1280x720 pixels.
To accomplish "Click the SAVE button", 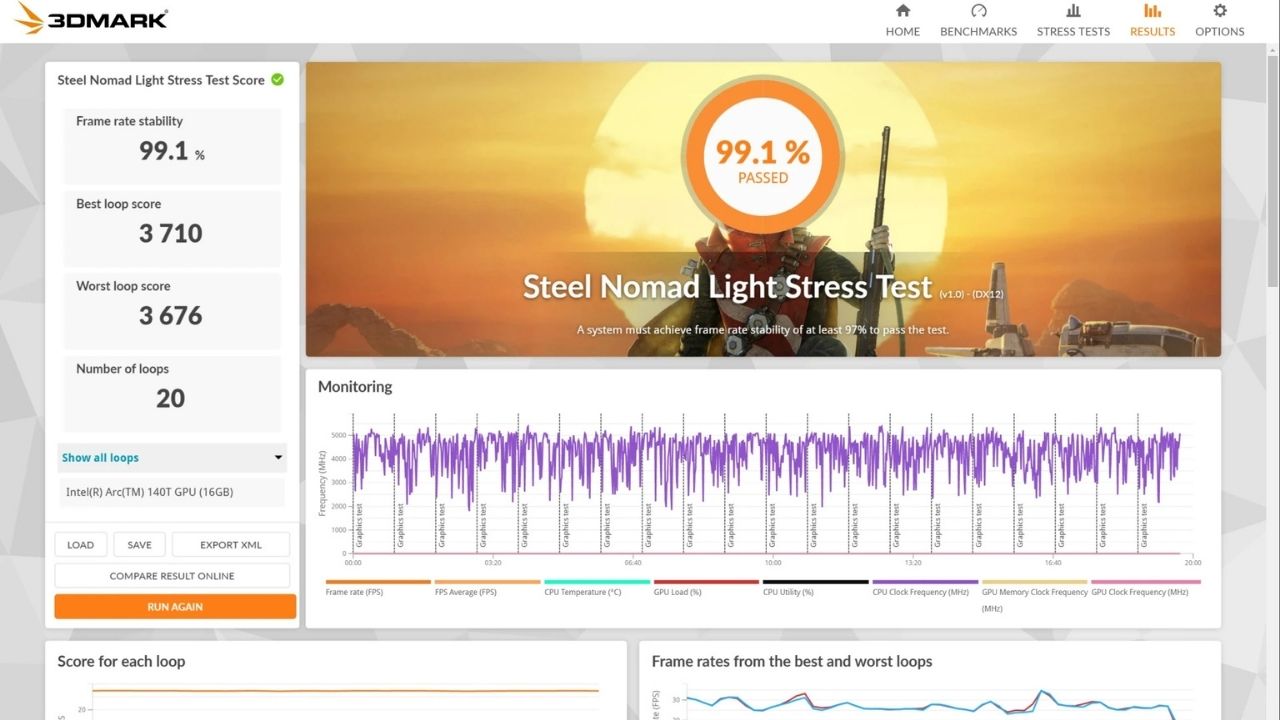I will pyautogui.click(x=139, y=545).
